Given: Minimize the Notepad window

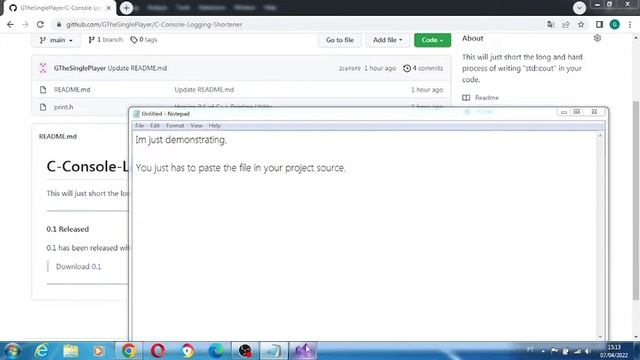Looking at the screenshot, I should [564, 112].
